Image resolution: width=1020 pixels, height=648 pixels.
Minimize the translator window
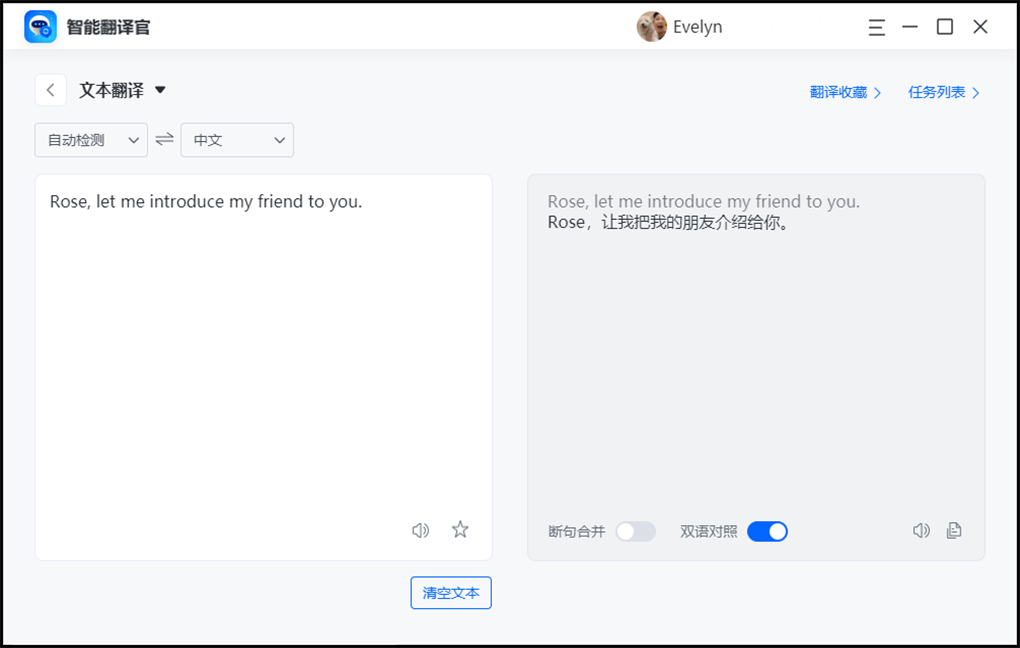910,27
